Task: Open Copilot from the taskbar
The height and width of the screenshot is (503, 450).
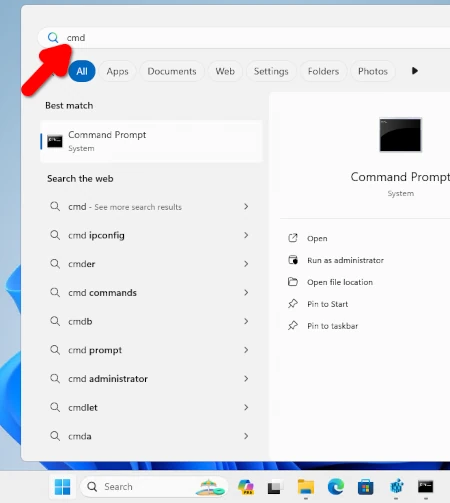Action: click(246, 487)
